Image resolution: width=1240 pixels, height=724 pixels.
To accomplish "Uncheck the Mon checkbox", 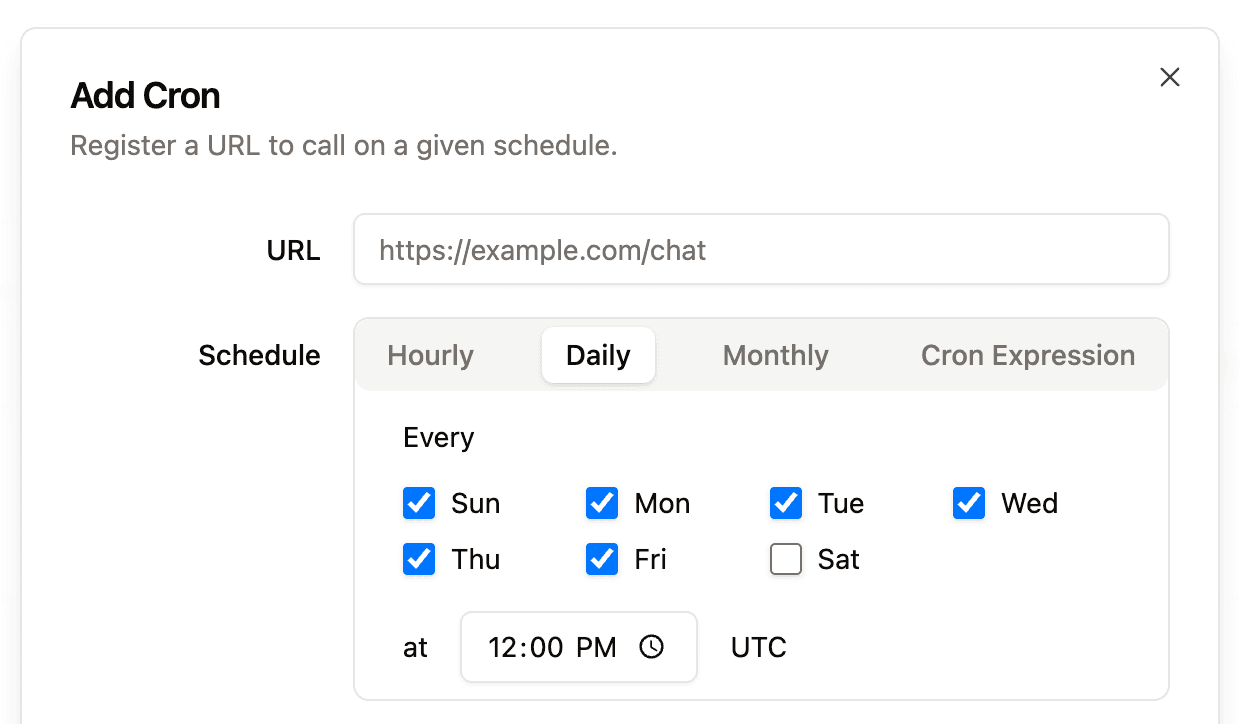I will coord(601,503).
